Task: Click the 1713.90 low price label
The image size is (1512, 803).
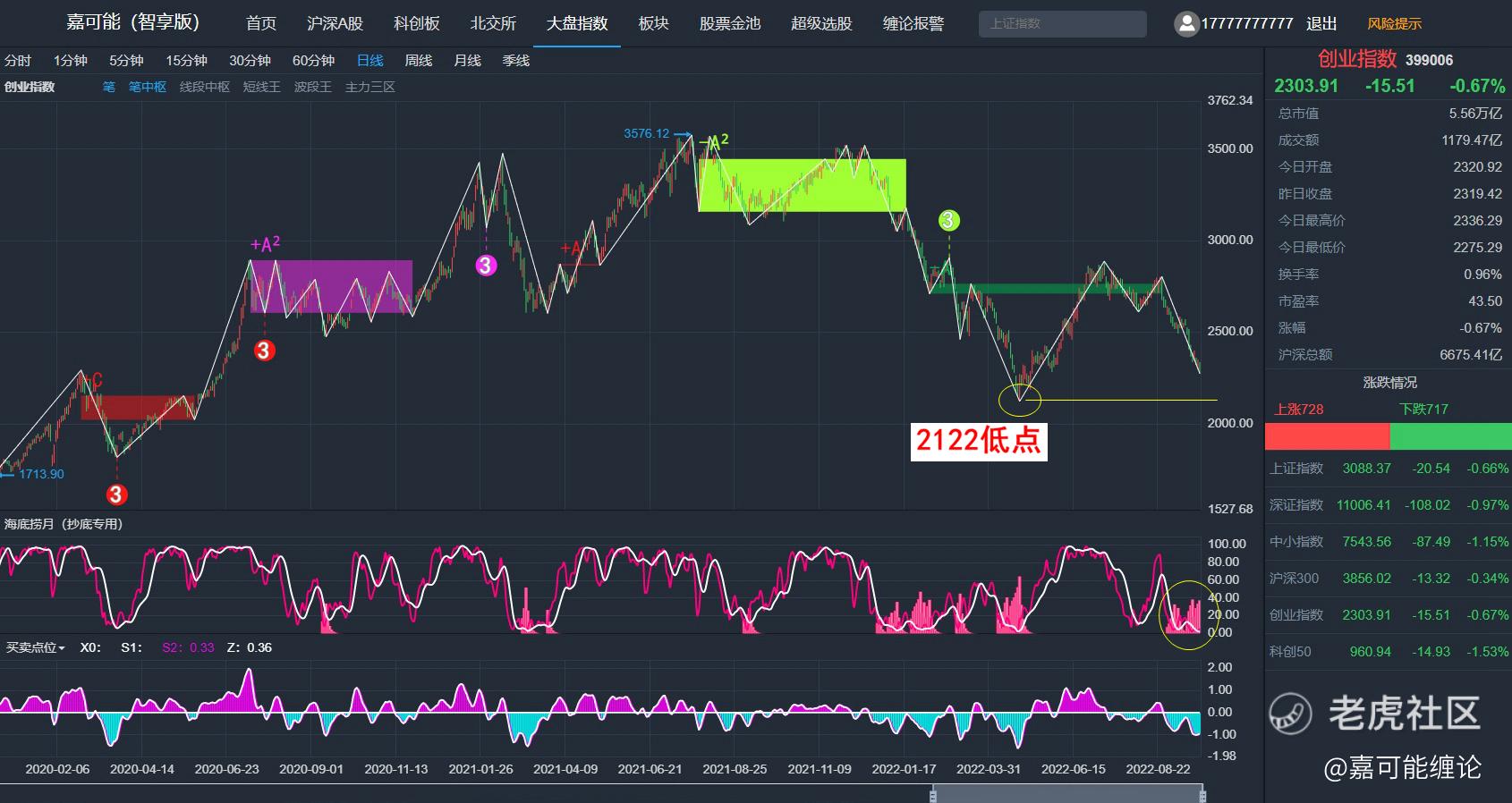Action: [41, 474]
